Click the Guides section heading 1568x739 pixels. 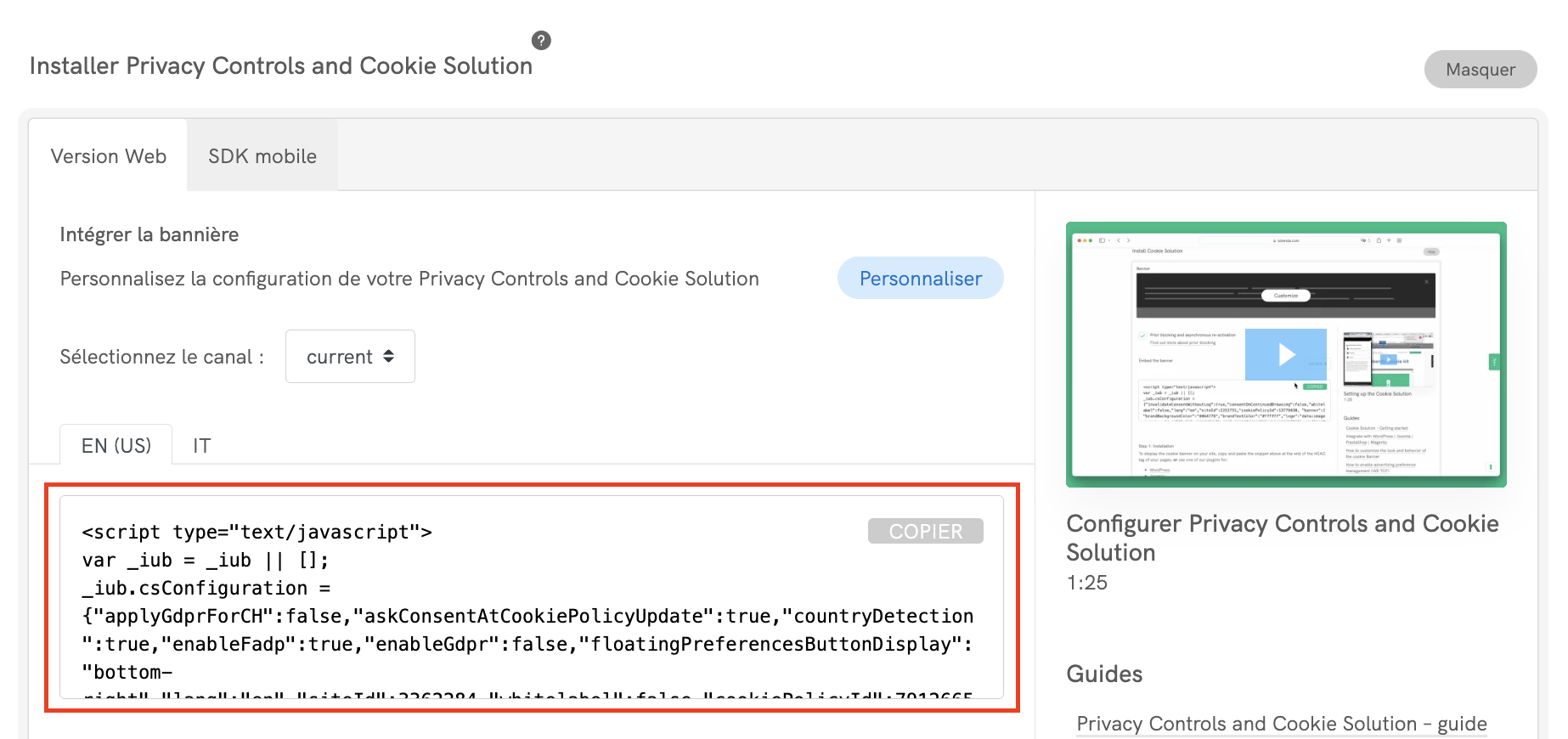[x=1104, y=674]
